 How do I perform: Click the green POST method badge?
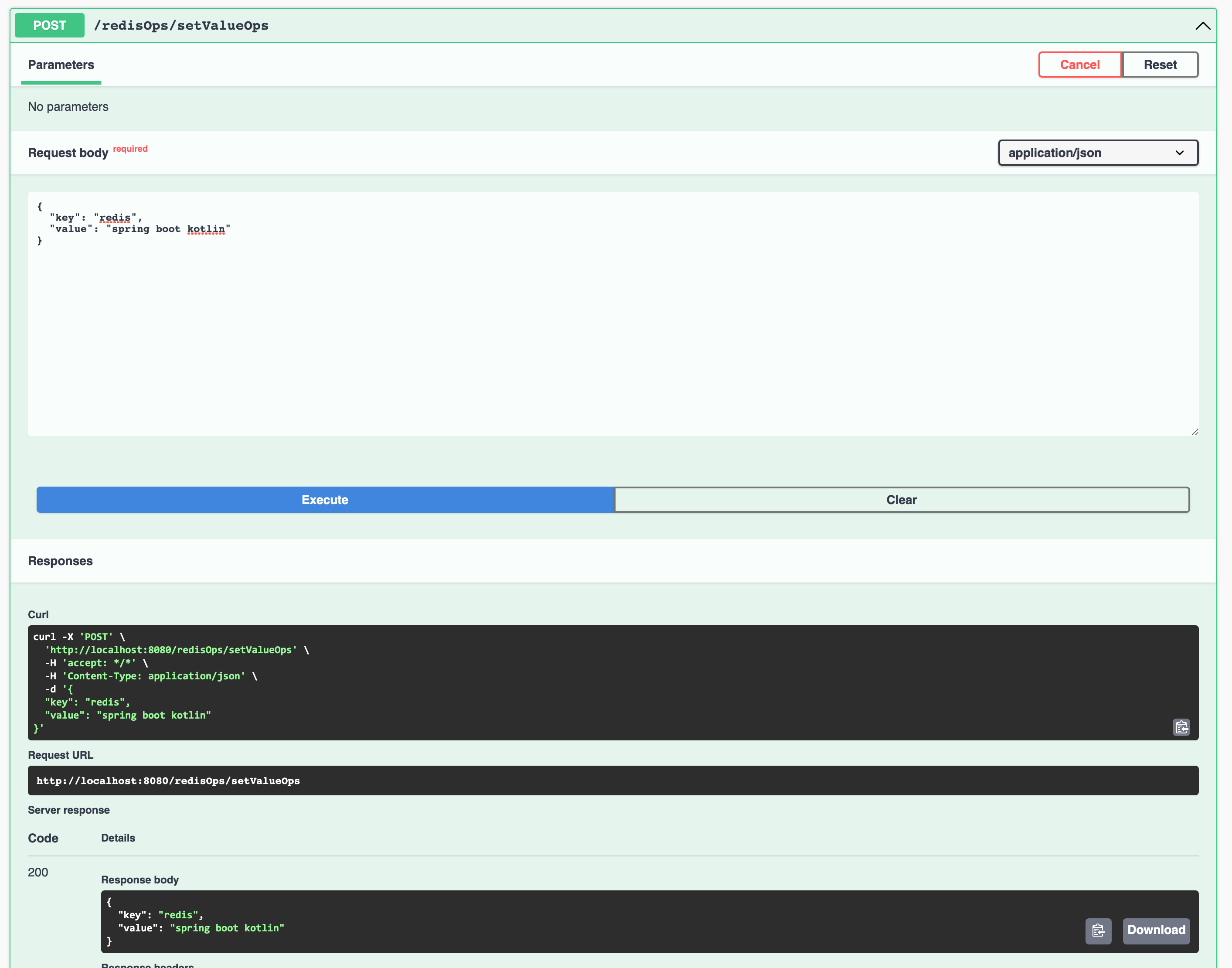[x=49, y=25]
